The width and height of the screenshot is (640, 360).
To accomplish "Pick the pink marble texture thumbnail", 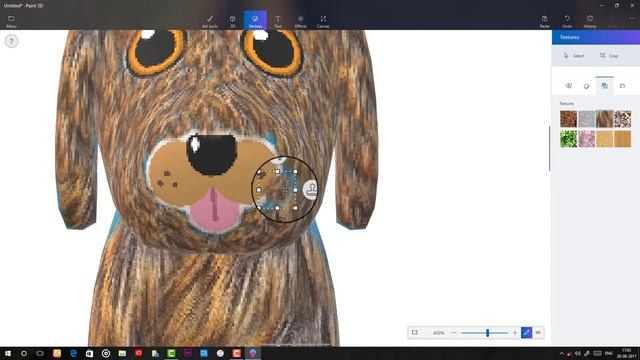I will tap(587, 139).
